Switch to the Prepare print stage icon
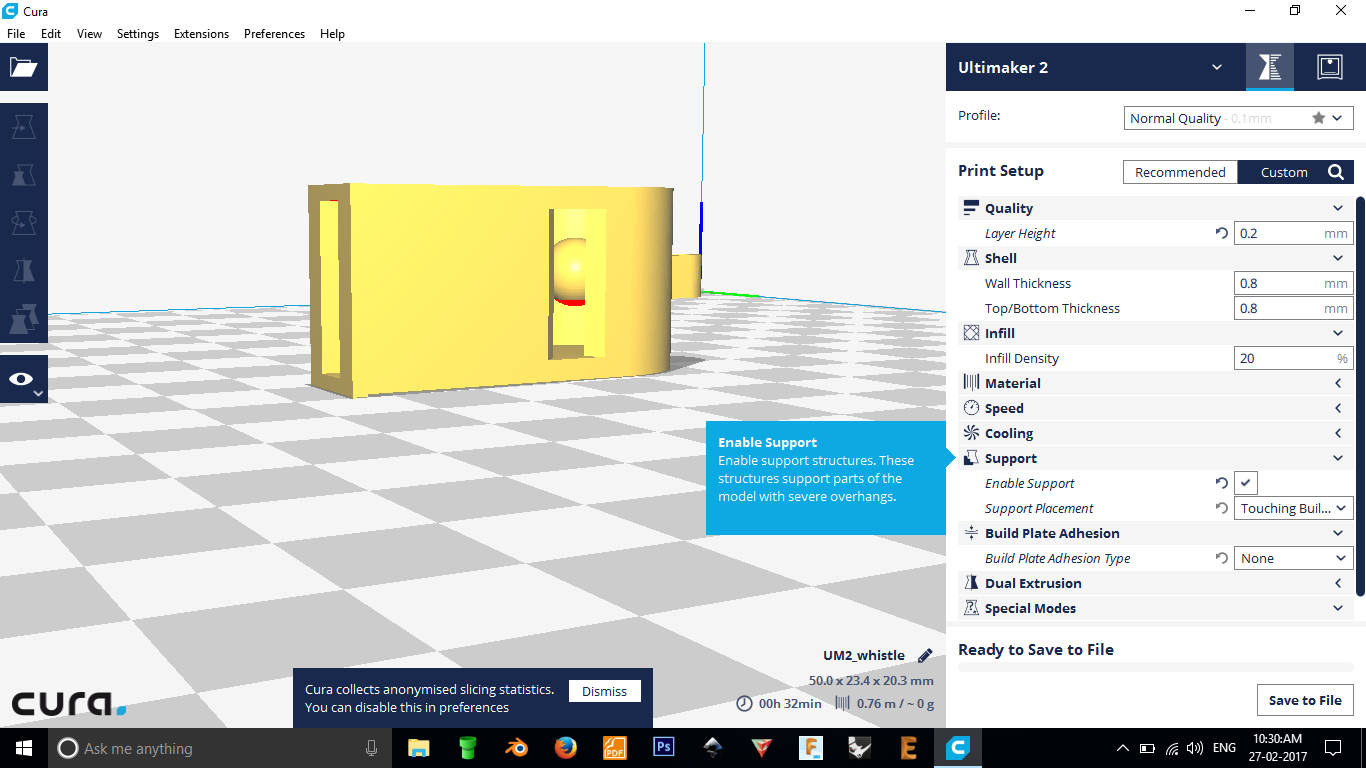 (1270, 67)
